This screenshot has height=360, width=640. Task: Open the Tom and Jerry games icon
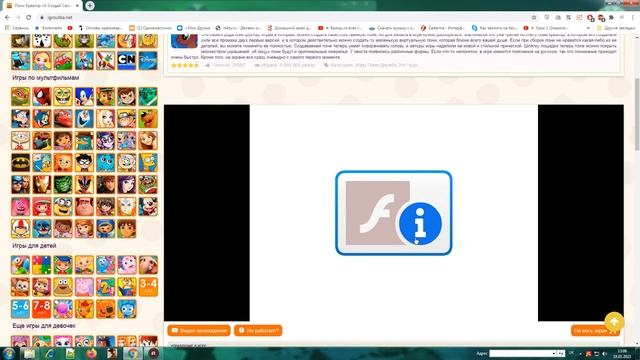coord(42,118)
